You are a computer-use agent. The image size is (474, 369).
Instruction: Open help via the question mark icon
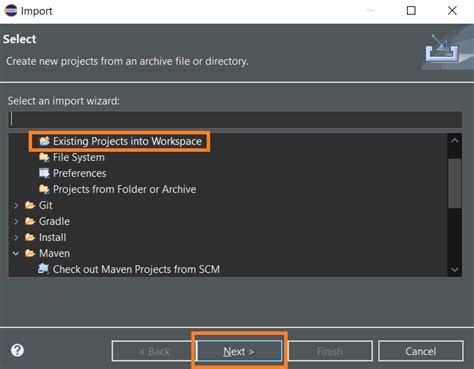click(x=17, y=350)
